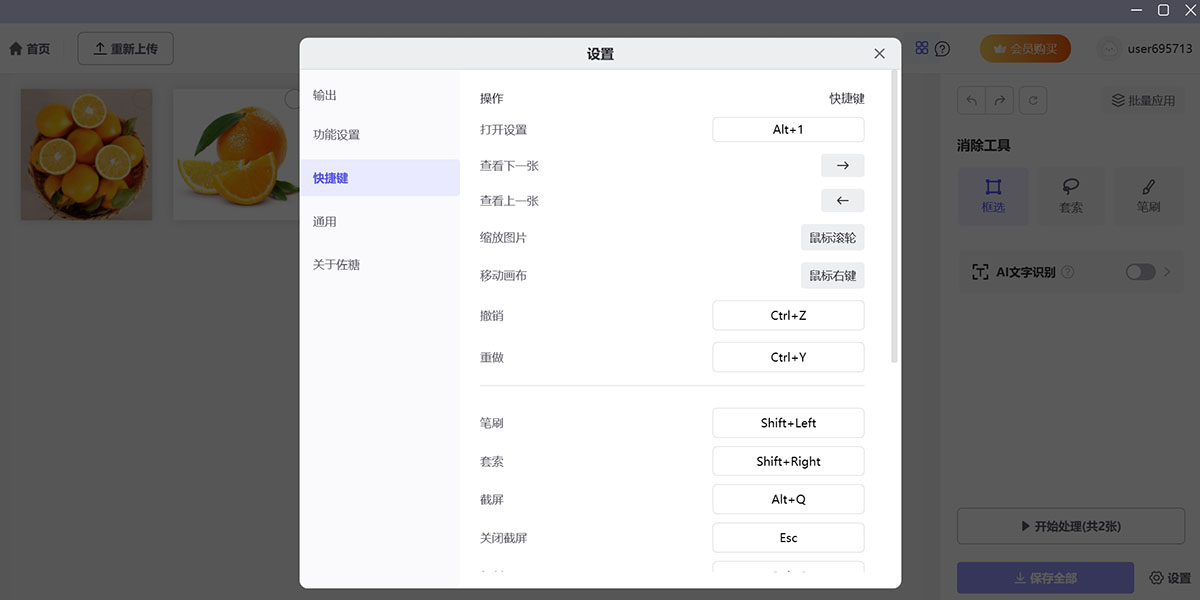Click the undo arrow icon

[970, 100]
